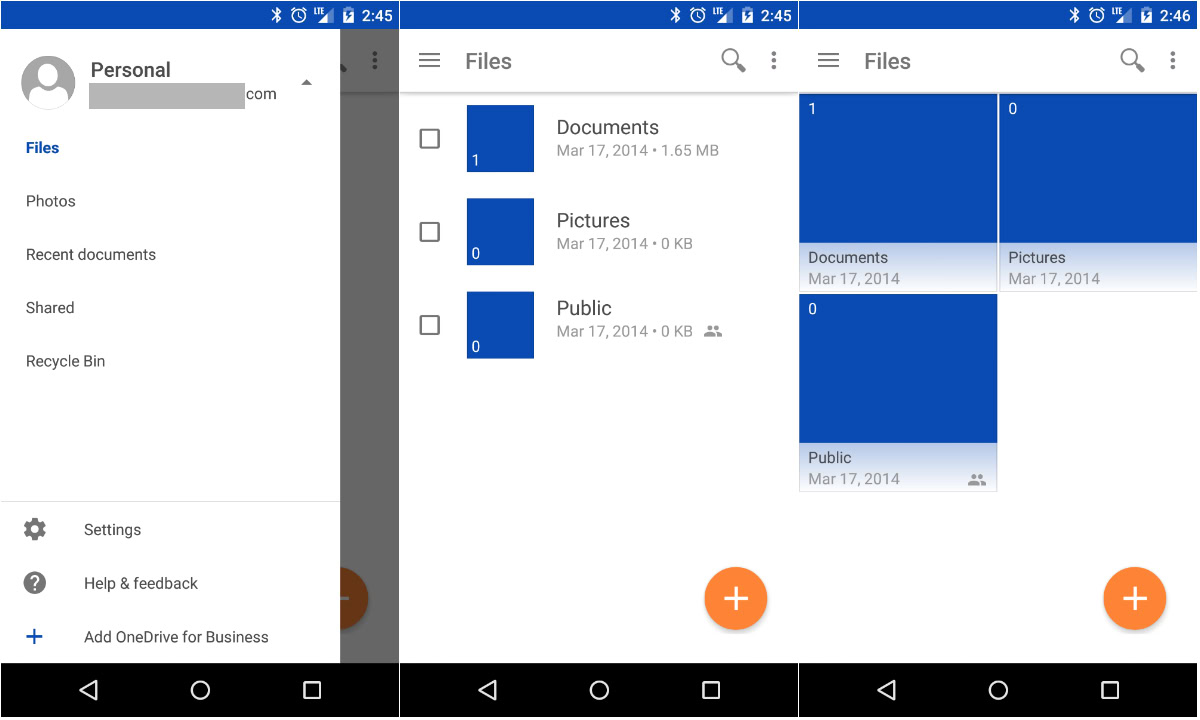Screen dimensions: 1200x720
Task: Tap Files title in list view toolbar
Action: coord(488,62)
